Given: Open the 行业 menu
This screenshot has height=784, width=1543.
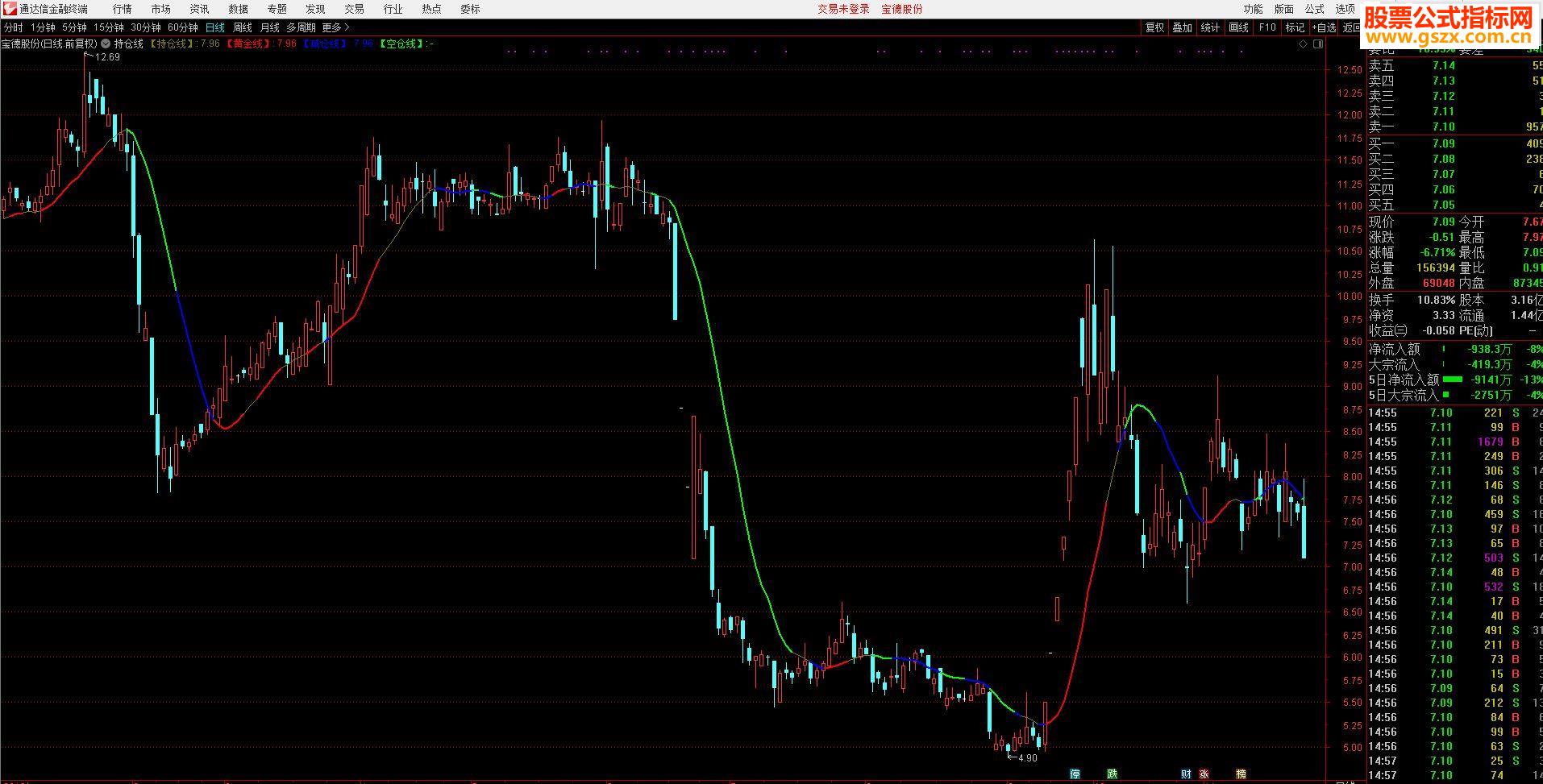Looking at the screenshot, I should (x=393, y=9).
